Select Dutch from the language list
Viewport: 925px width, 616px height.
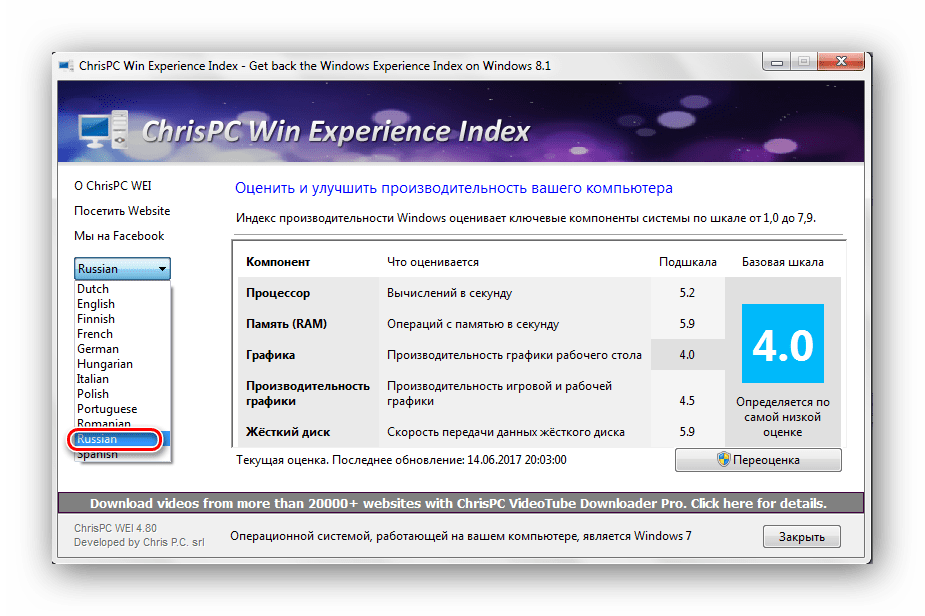tap(123, 289)
